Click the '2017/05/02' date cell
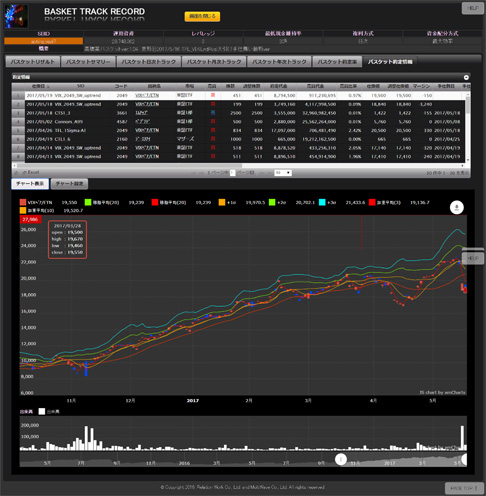This screenshot has width=486, height=496. tap(38, 122)
